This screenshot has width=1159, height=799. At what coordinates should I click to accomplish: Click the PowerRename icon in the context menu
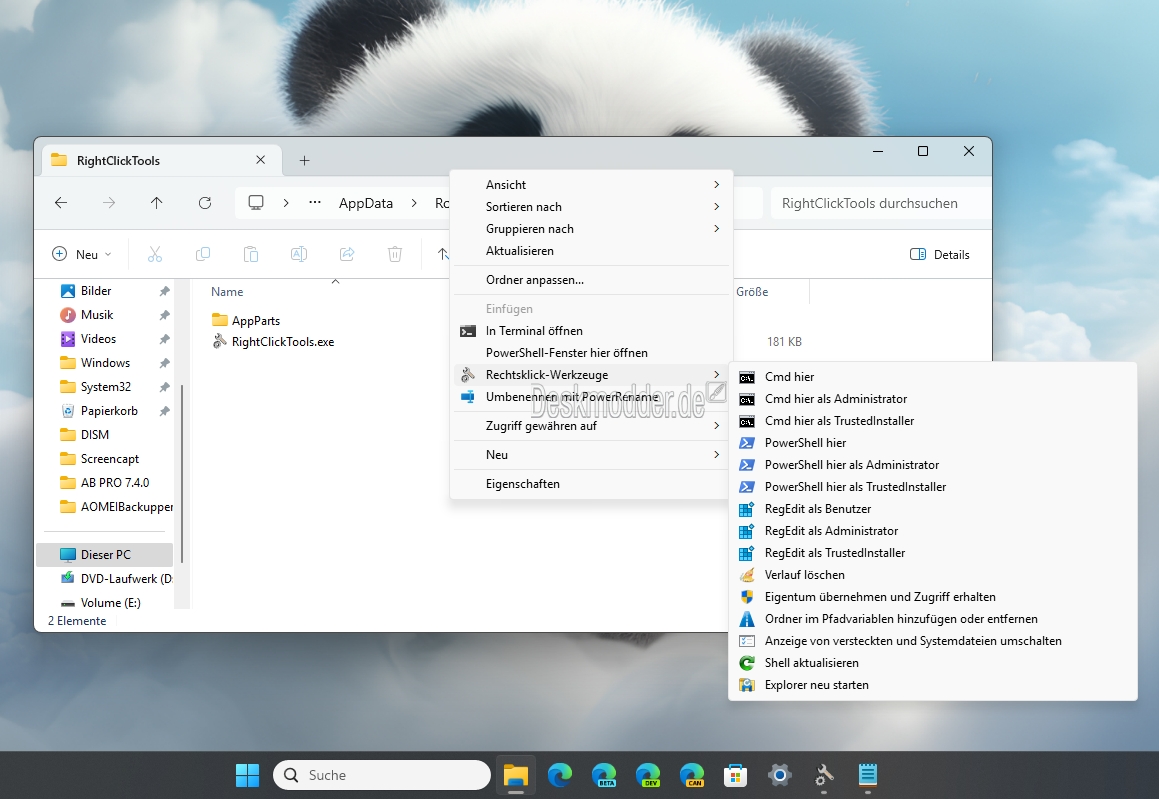click(x=468, y=397)
